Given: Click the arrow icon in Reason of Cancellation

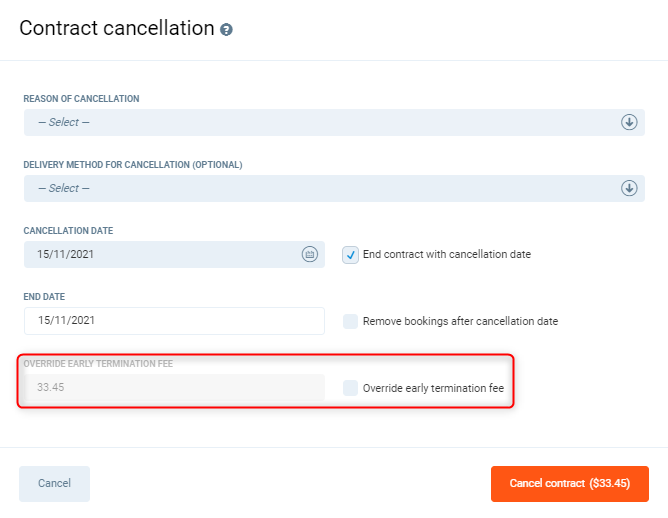Looking at the screenshot, I should [629, 122].
